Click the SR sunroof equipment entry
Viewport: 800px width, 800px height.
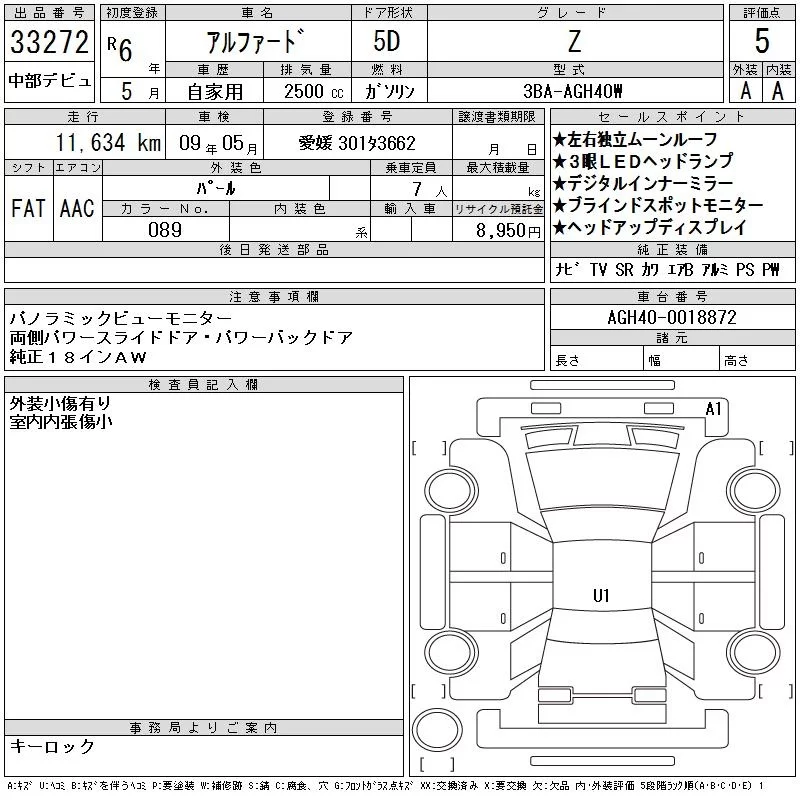point(624,269)
